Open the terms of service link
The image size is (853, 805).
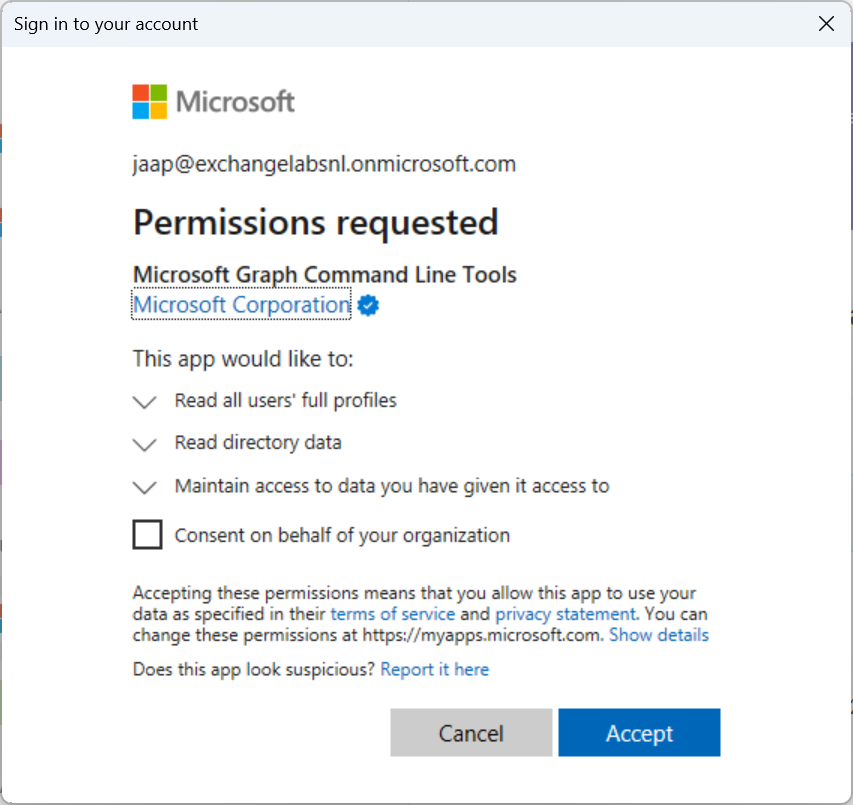coord(392,614)
